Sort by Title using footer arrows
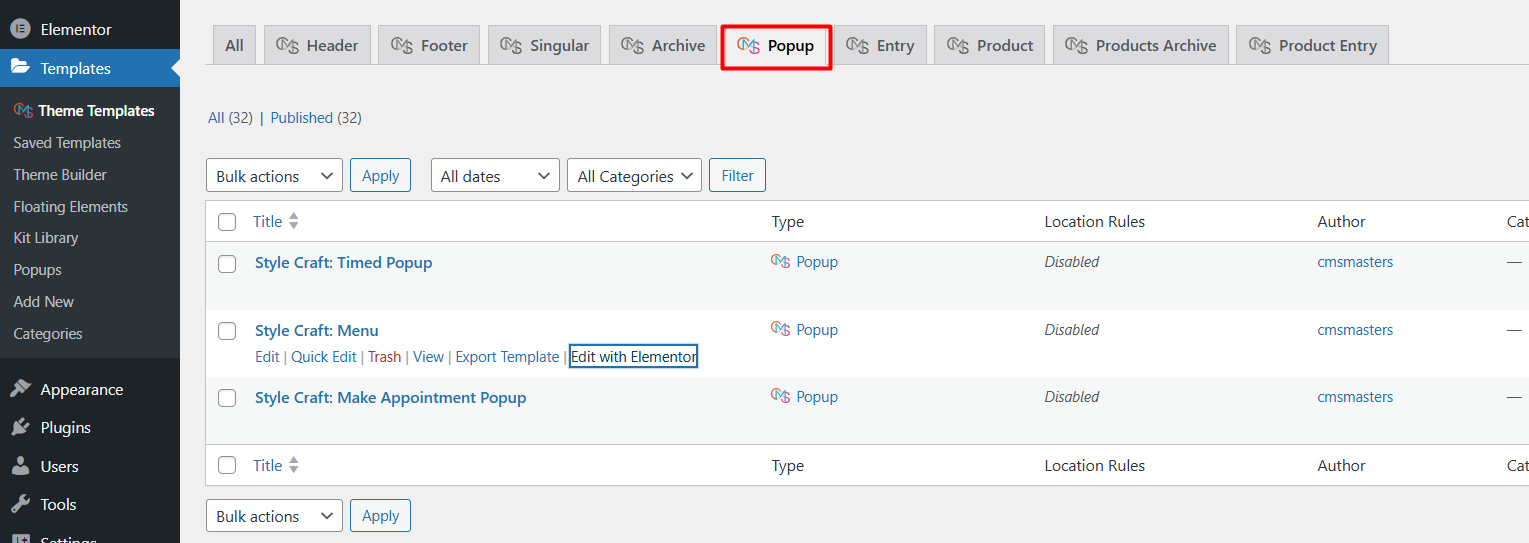This screenshot has height=543, width=1529. pyautogui.click(x=294, y=466)
